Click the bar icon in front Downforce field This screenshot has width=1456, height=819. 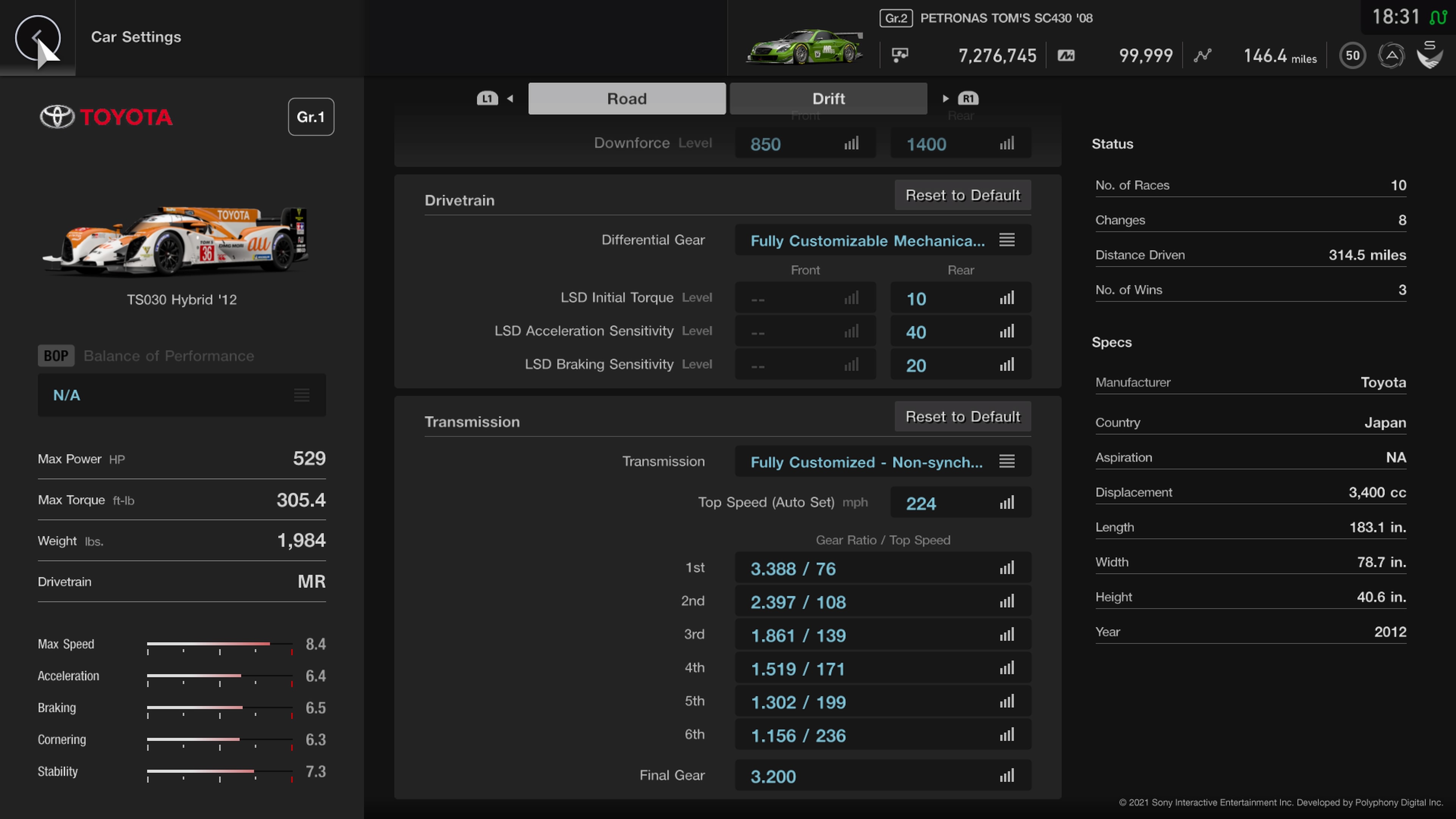[x=851, y=143]
